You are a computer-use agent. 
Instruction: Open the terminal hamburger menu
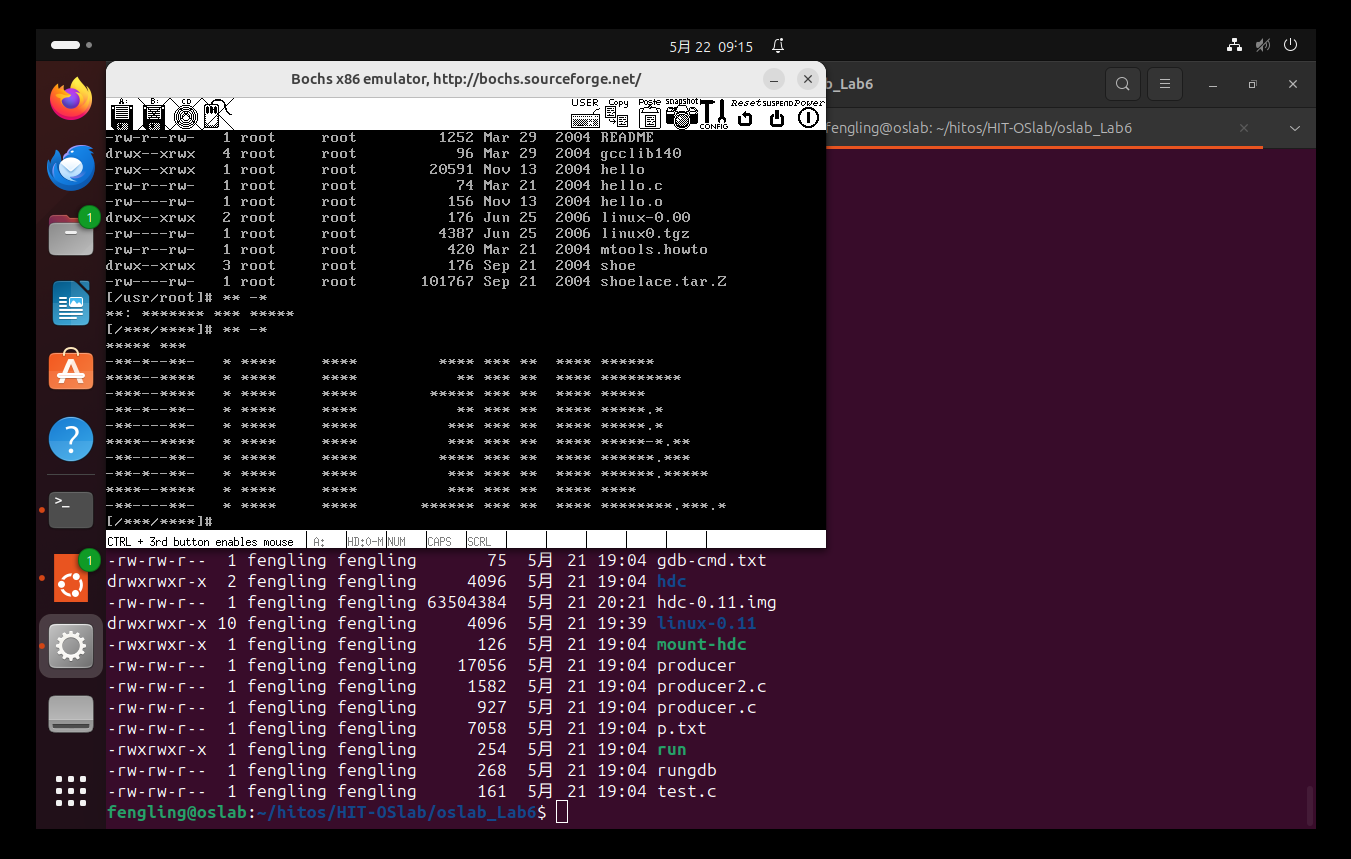1164,84
